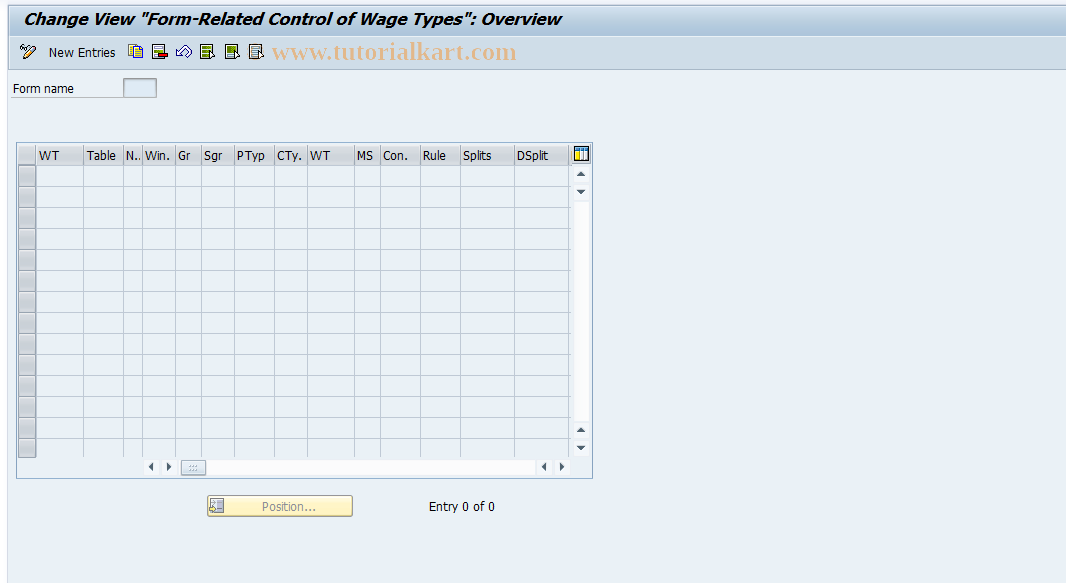The width and height of the screenshot is (1066, 583).
Task: Click the bottom-most vertical scroll down arrow
Action: pyautogui.click(x=581, y=448)
